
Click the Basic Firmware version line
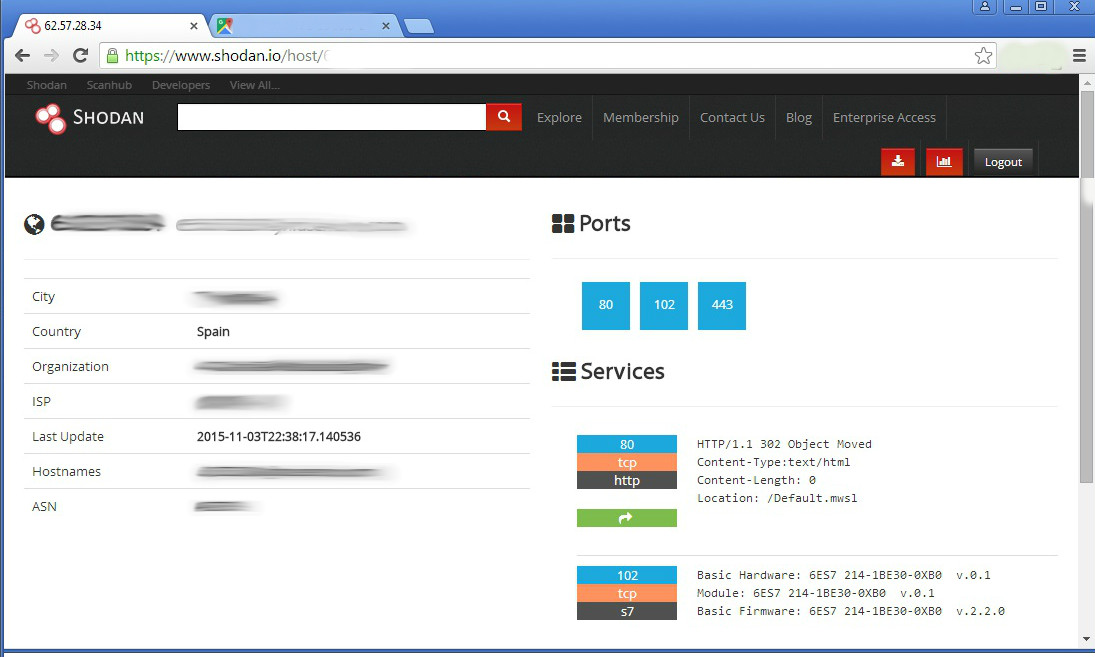click(x=851, y=611)
